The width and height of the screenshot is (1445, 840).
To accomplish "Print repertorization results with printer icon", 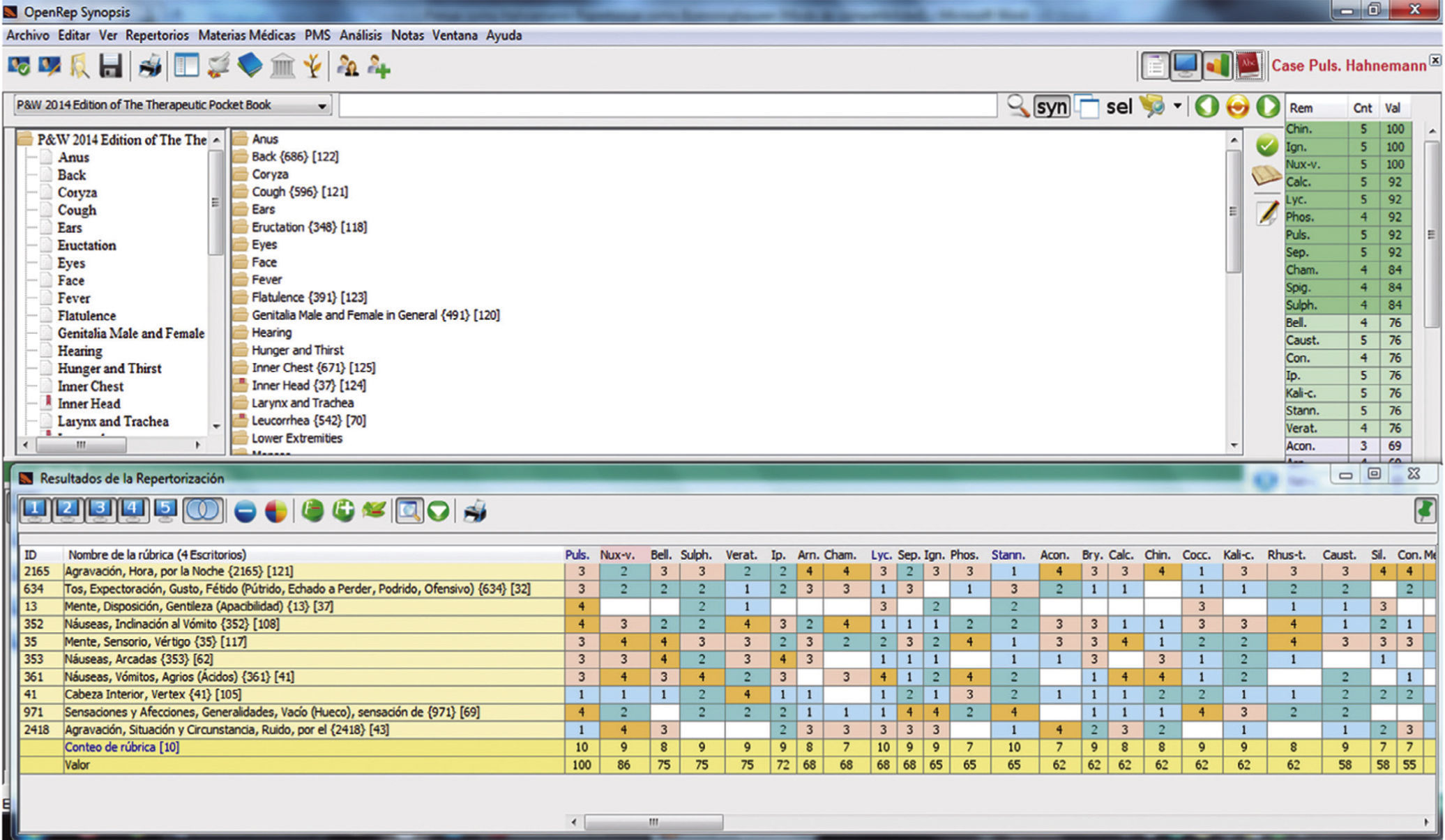I will pos(475,511).
